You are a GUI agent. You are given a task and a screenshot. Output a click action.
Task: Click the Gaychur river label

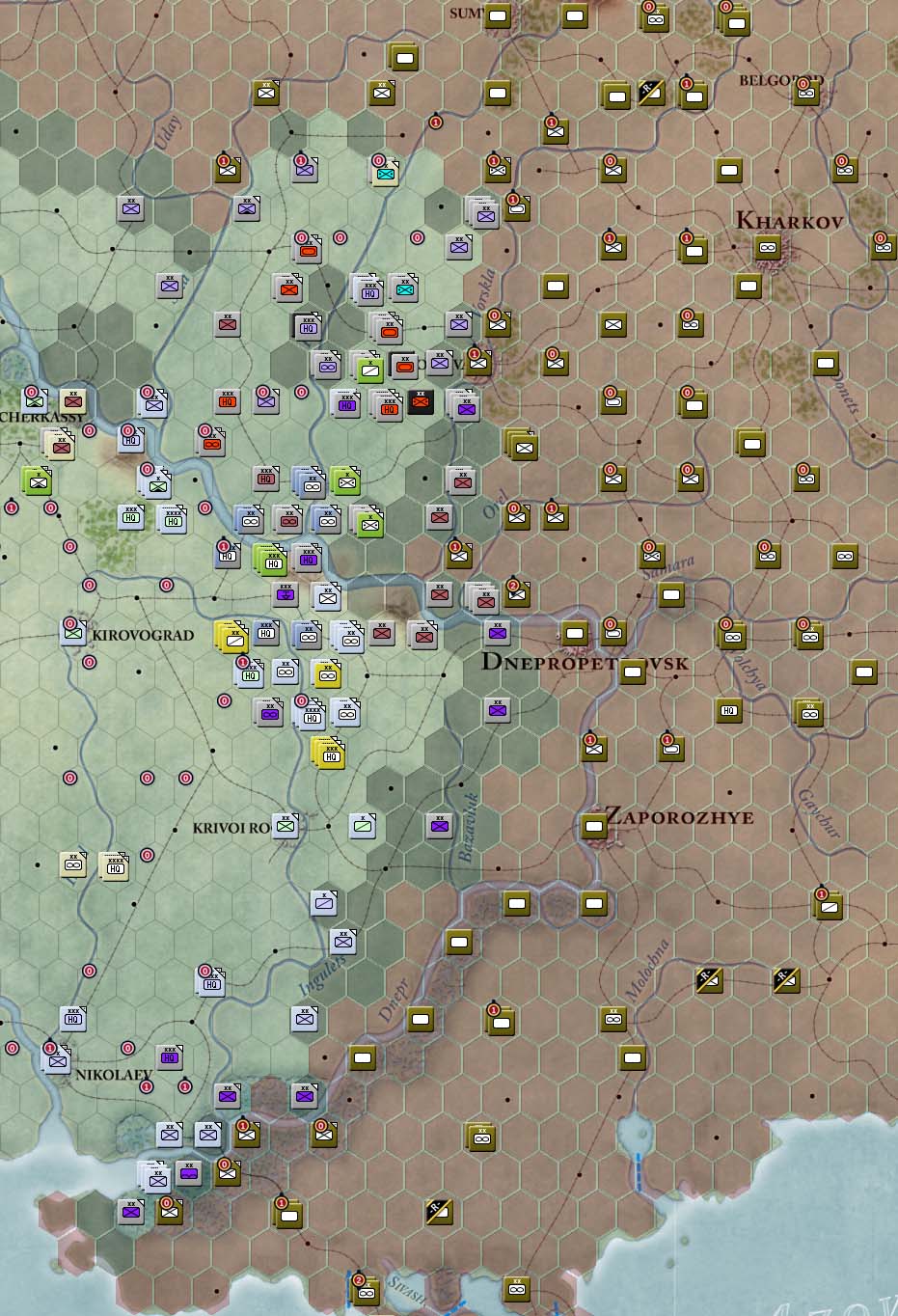pos(819,813)
